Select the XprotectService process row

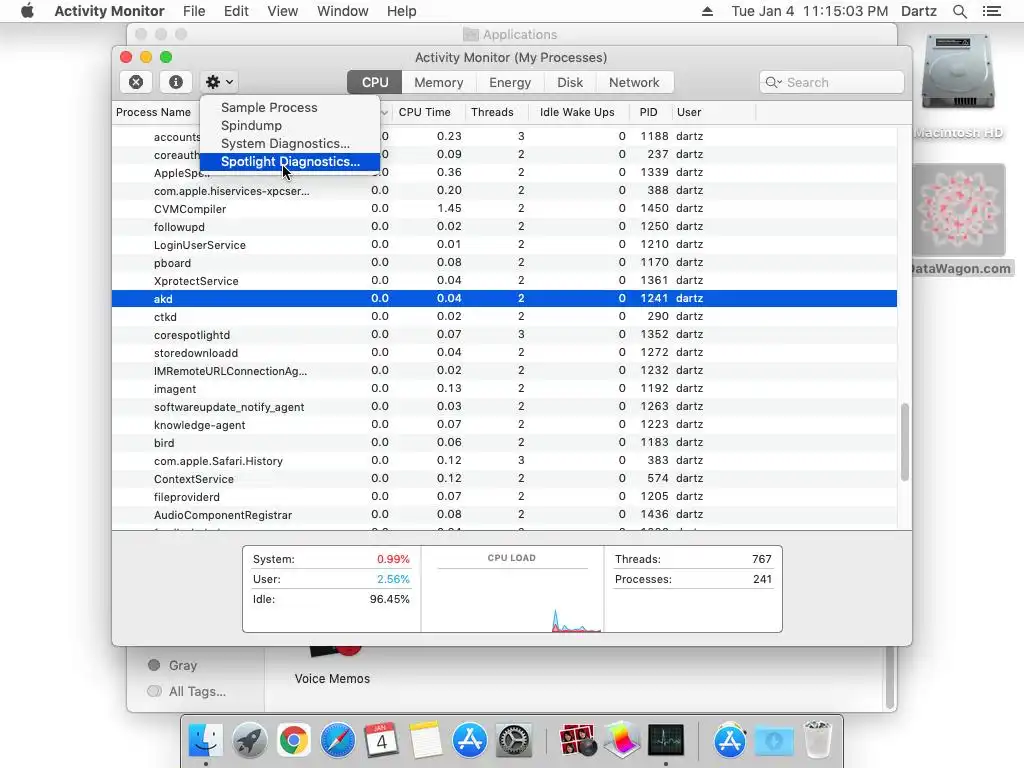504,281
